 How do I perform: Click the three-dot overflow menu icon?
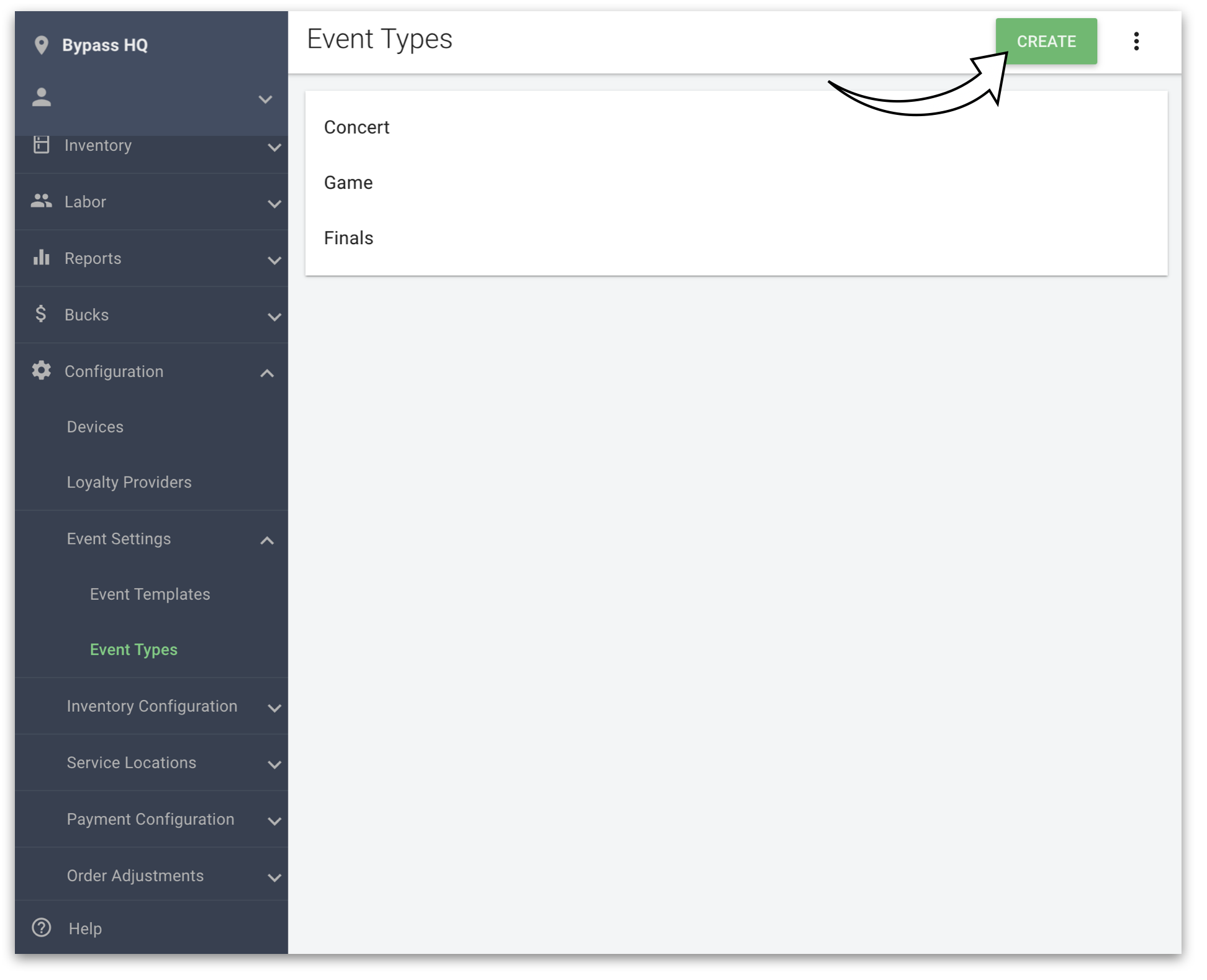click(1136, 41)
